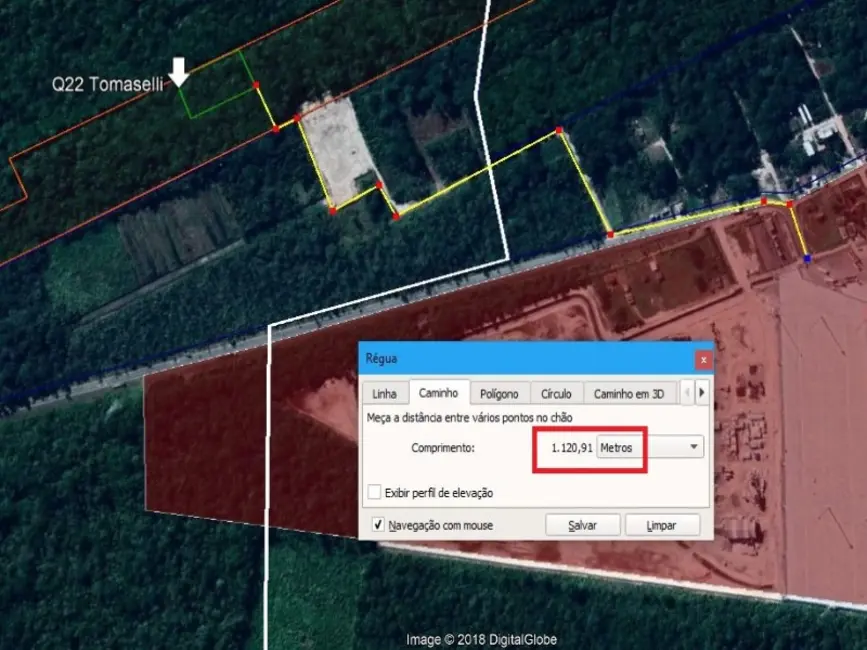Switch to the Linha tab
The height and width of the screenshot is (650, 867).
coord(384,393)
